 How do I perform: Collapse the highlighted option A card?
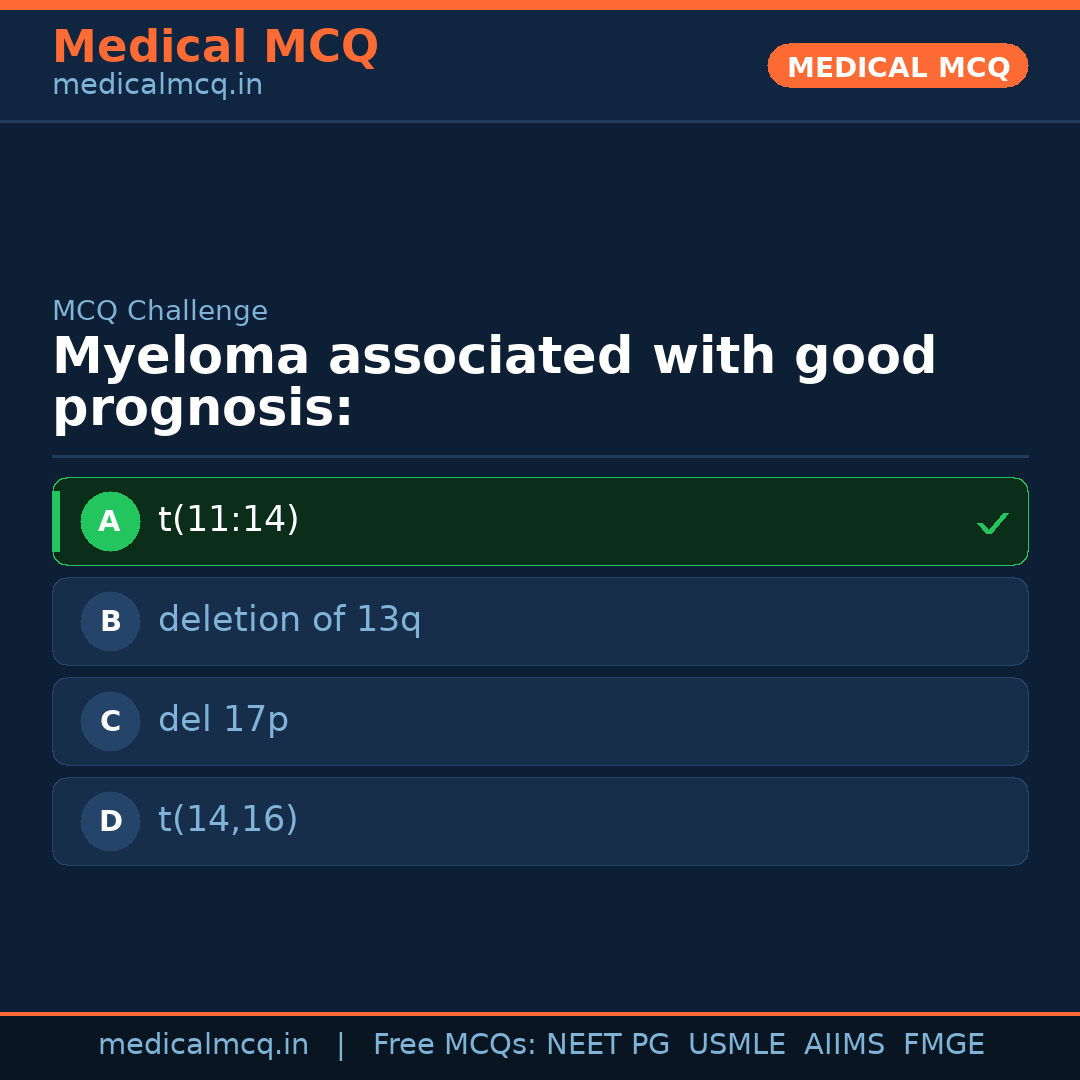tap(540, 521)
